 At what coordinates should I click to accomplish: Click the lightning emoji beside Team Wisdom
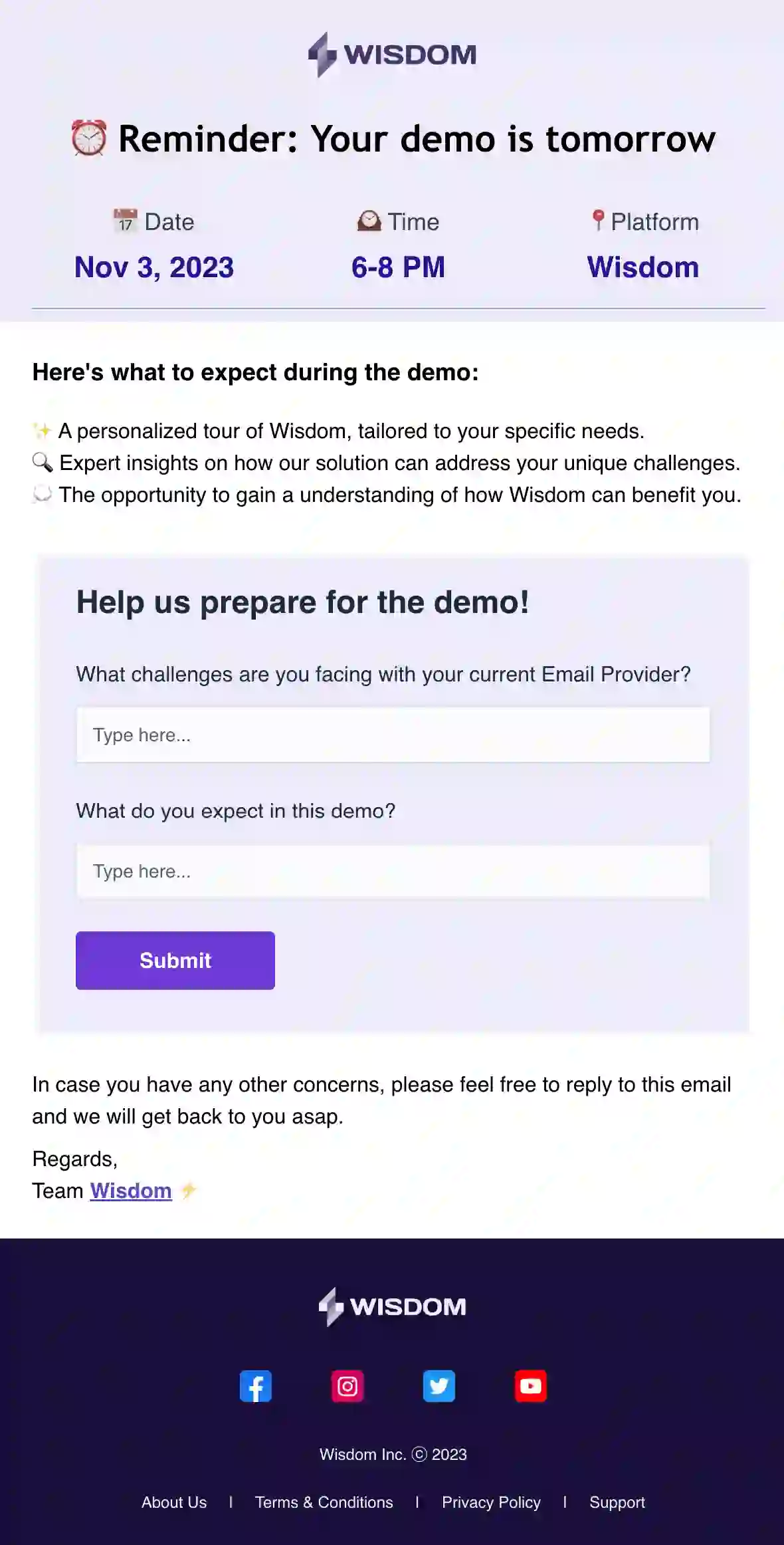pyautogui.click(x=189, y=1190)
